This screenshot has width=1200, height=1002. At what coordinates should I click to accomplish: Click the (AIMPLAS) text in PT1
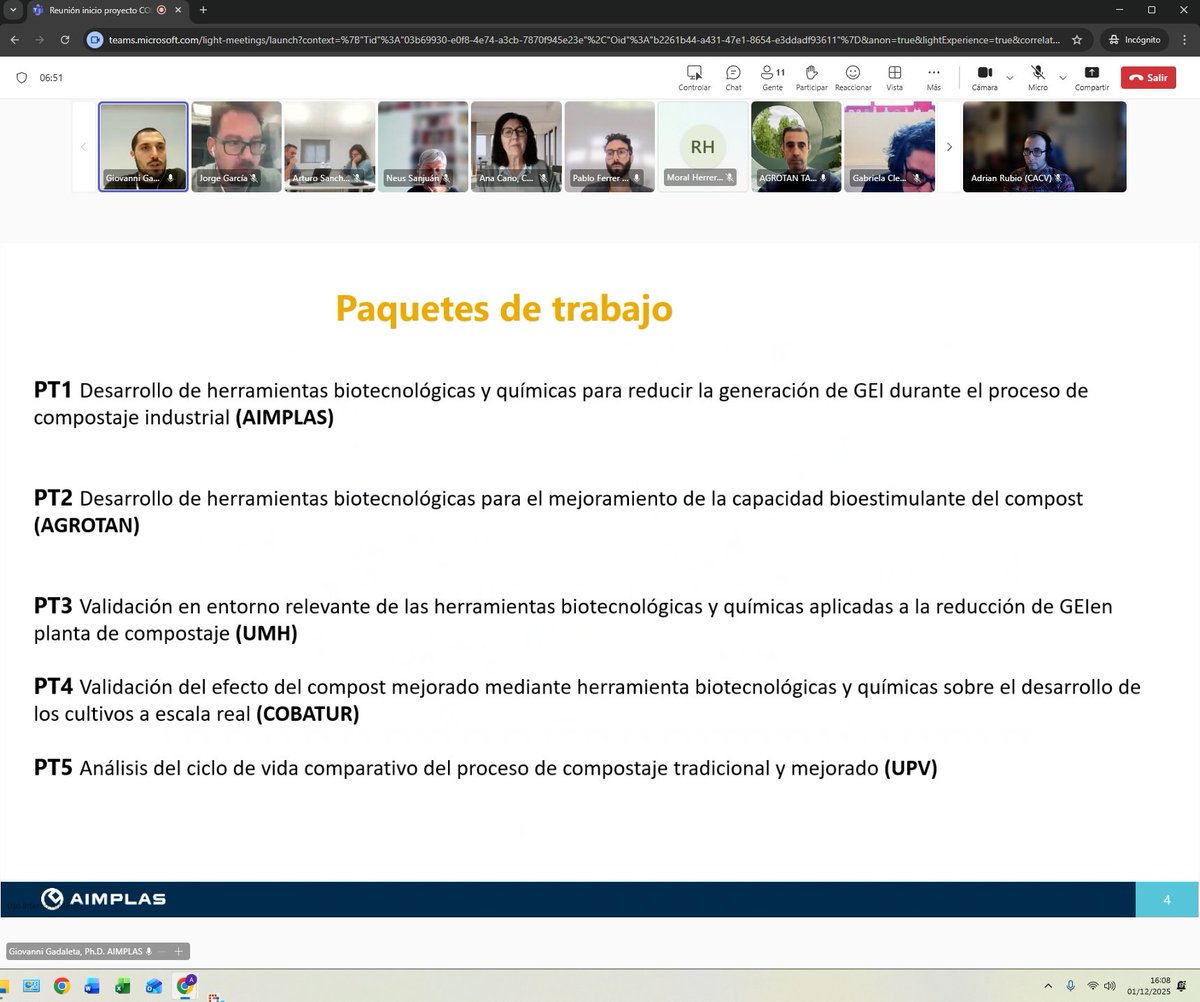point(285,418)
